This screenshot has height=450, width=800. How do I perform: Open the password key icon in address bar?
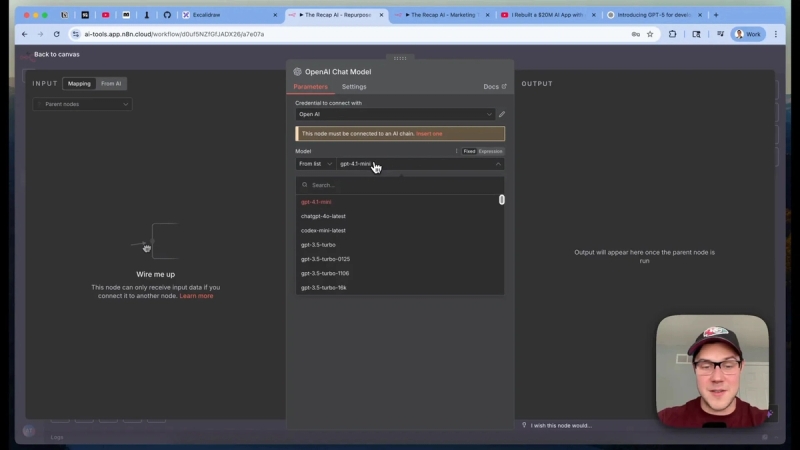[x=636, y=34]
